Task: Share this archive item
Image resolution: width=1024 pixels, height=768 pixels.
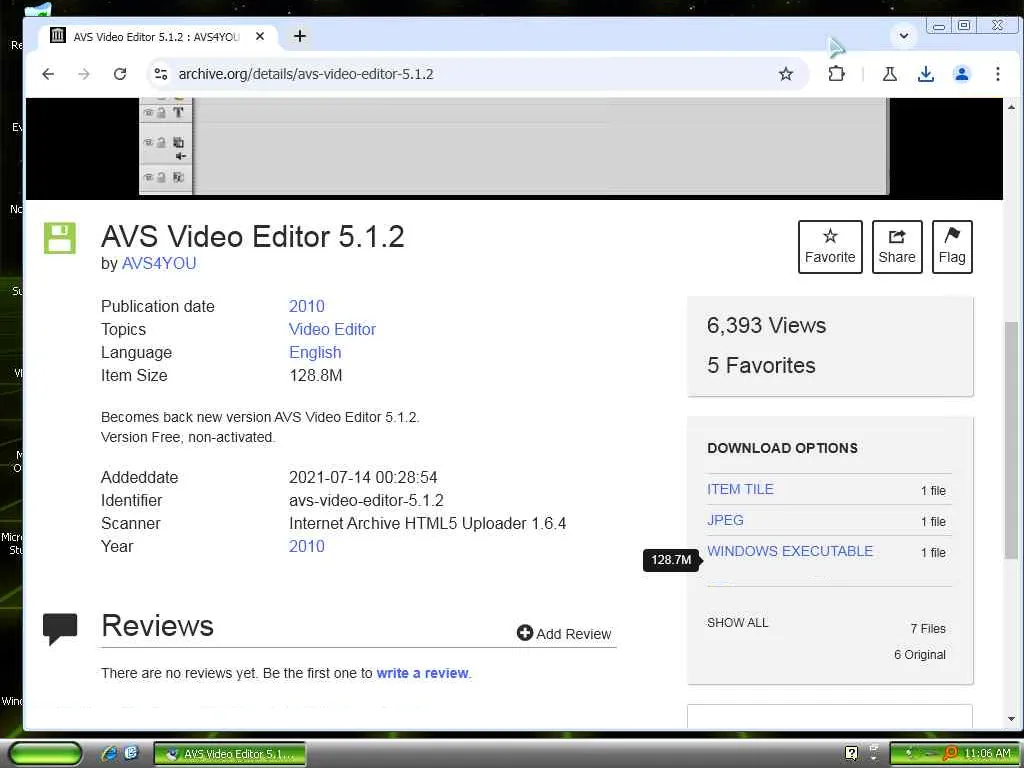Action: (897, 247)
